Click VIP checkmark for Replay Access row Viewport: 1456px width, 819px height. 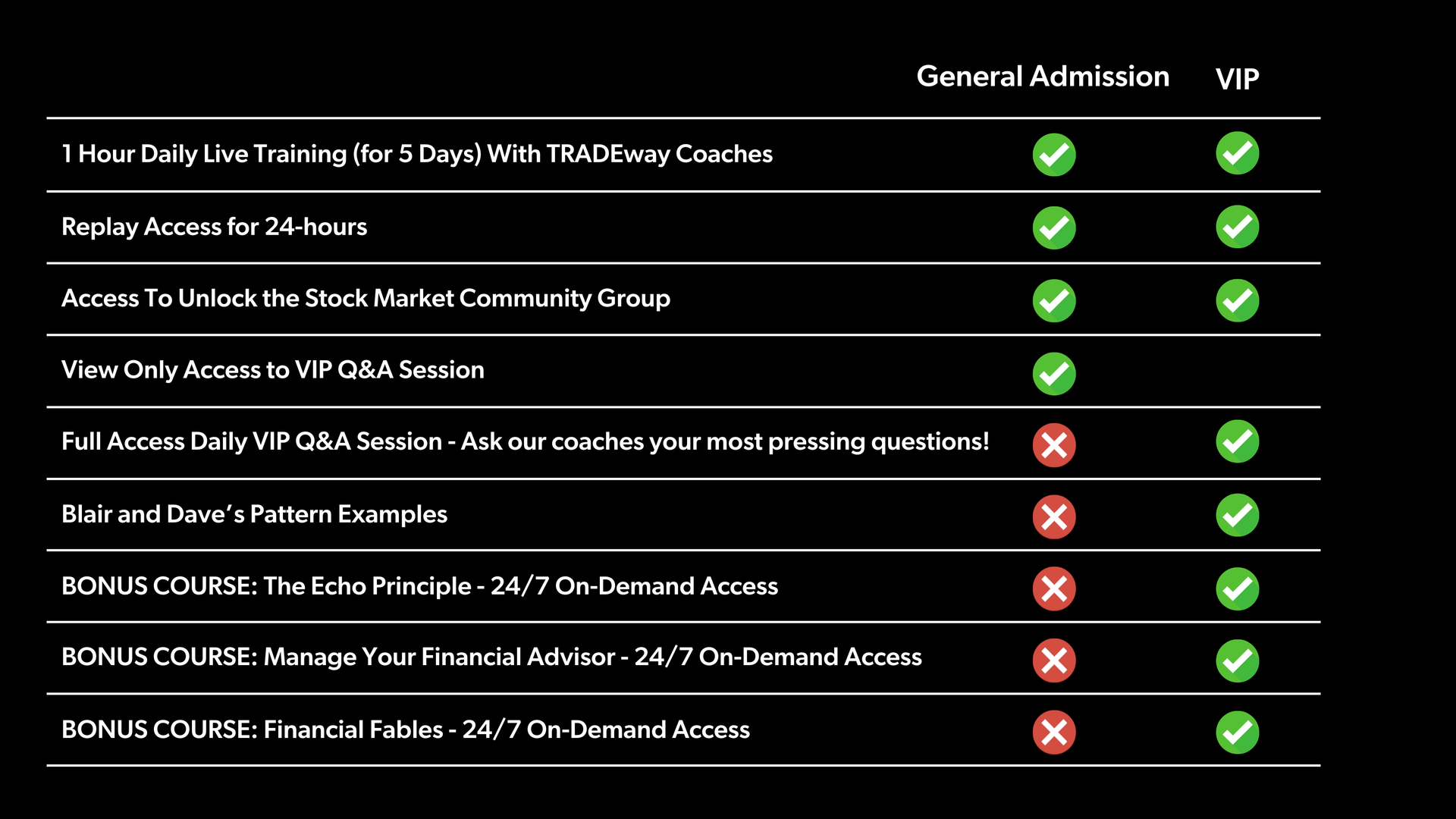coord(1237,227)
